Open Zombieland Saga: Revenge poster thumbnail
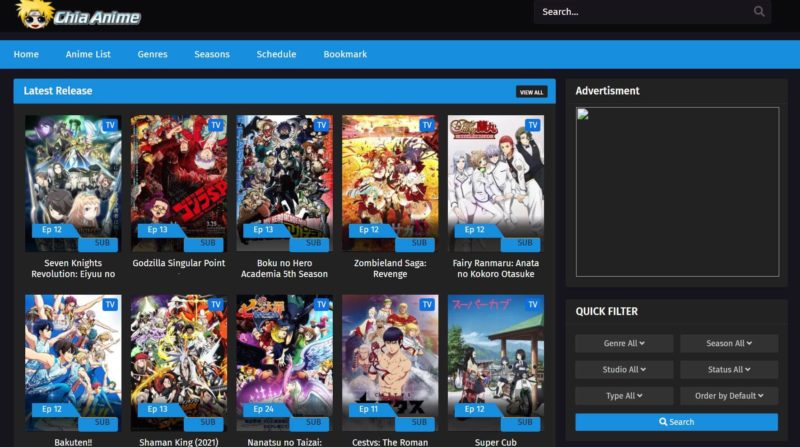 coord(390,183)
